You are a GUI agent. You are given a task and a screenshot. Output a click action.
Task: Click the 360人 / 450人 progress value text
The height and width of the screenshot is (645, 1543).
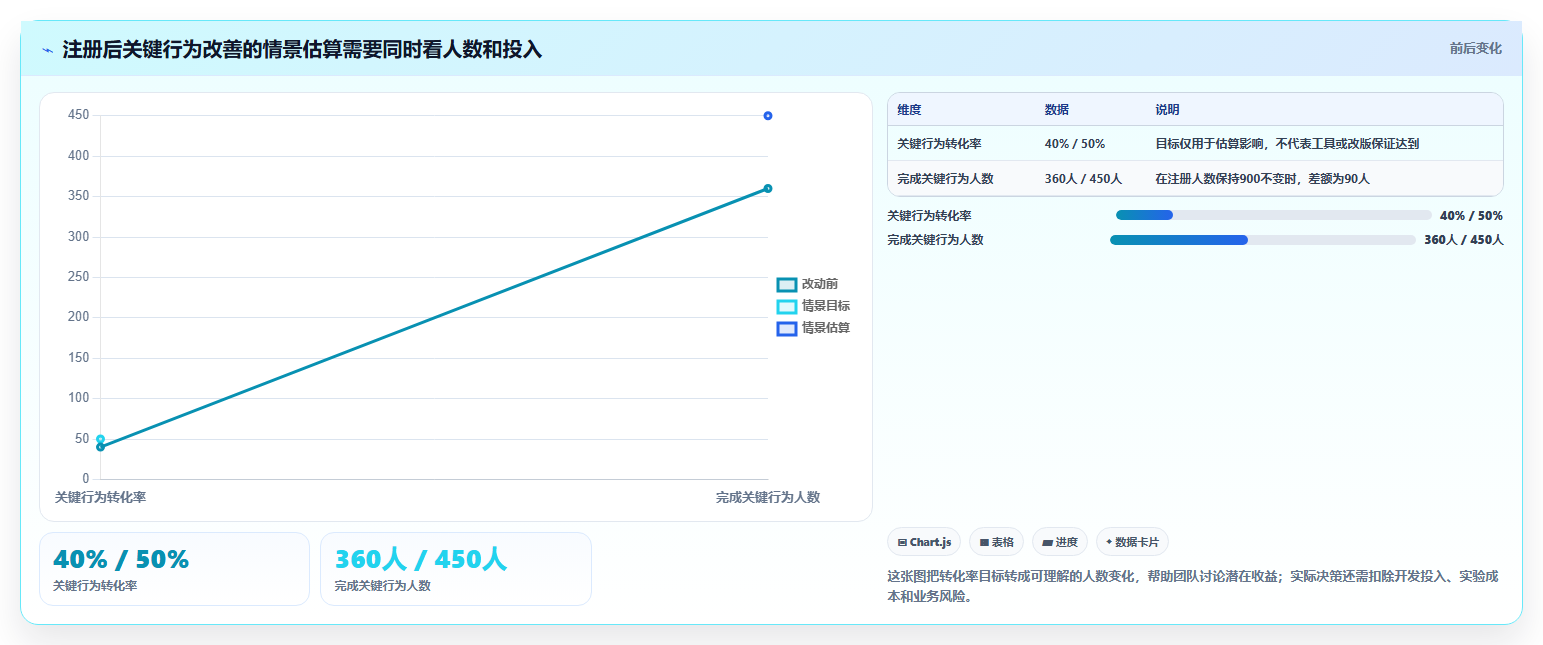[x=1464, y=240]
